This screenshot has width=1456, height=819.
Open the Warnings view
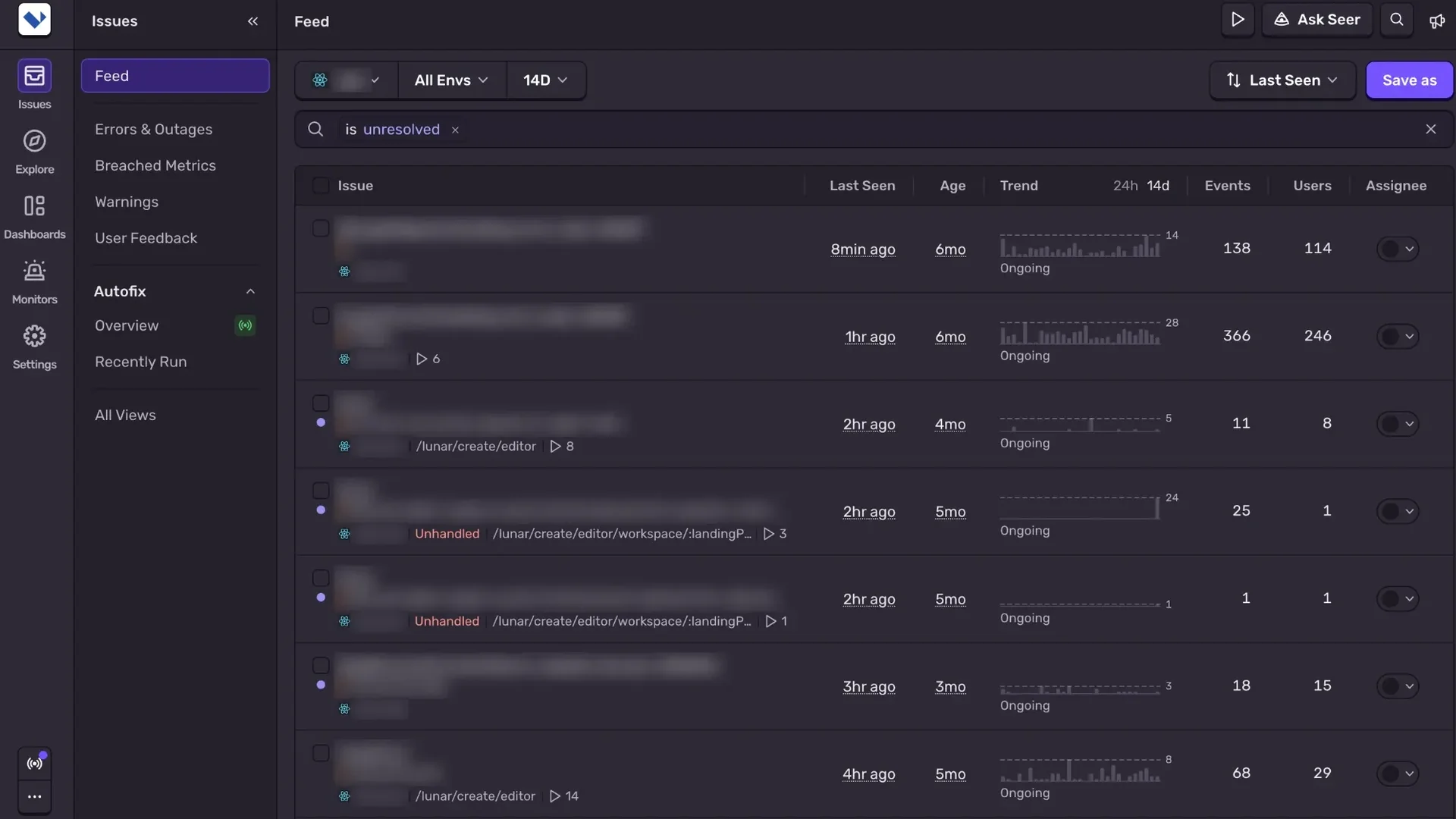[x=127, y=202]
